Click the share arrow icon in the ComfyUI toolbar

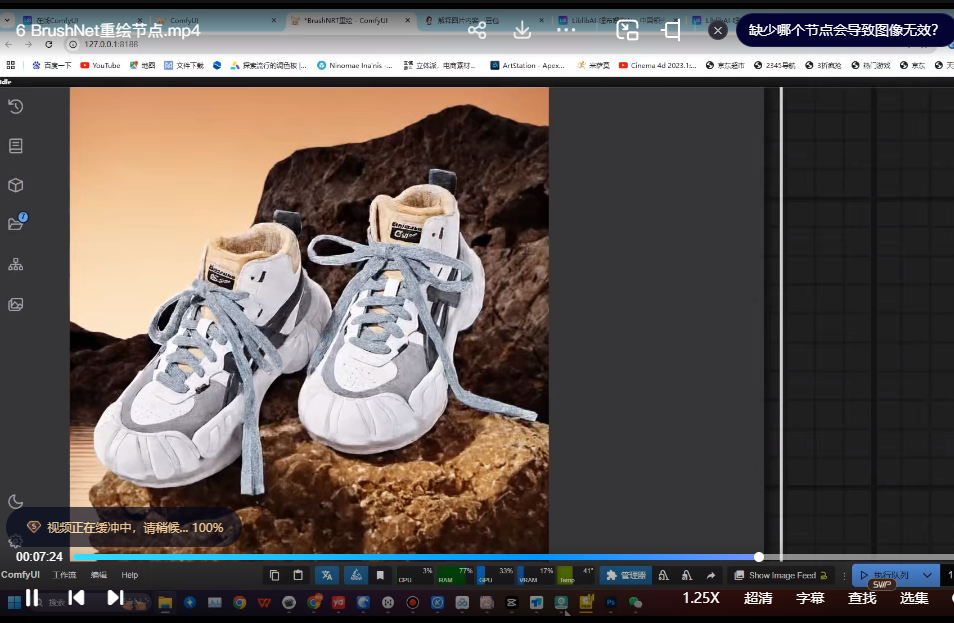coord(711,575)
